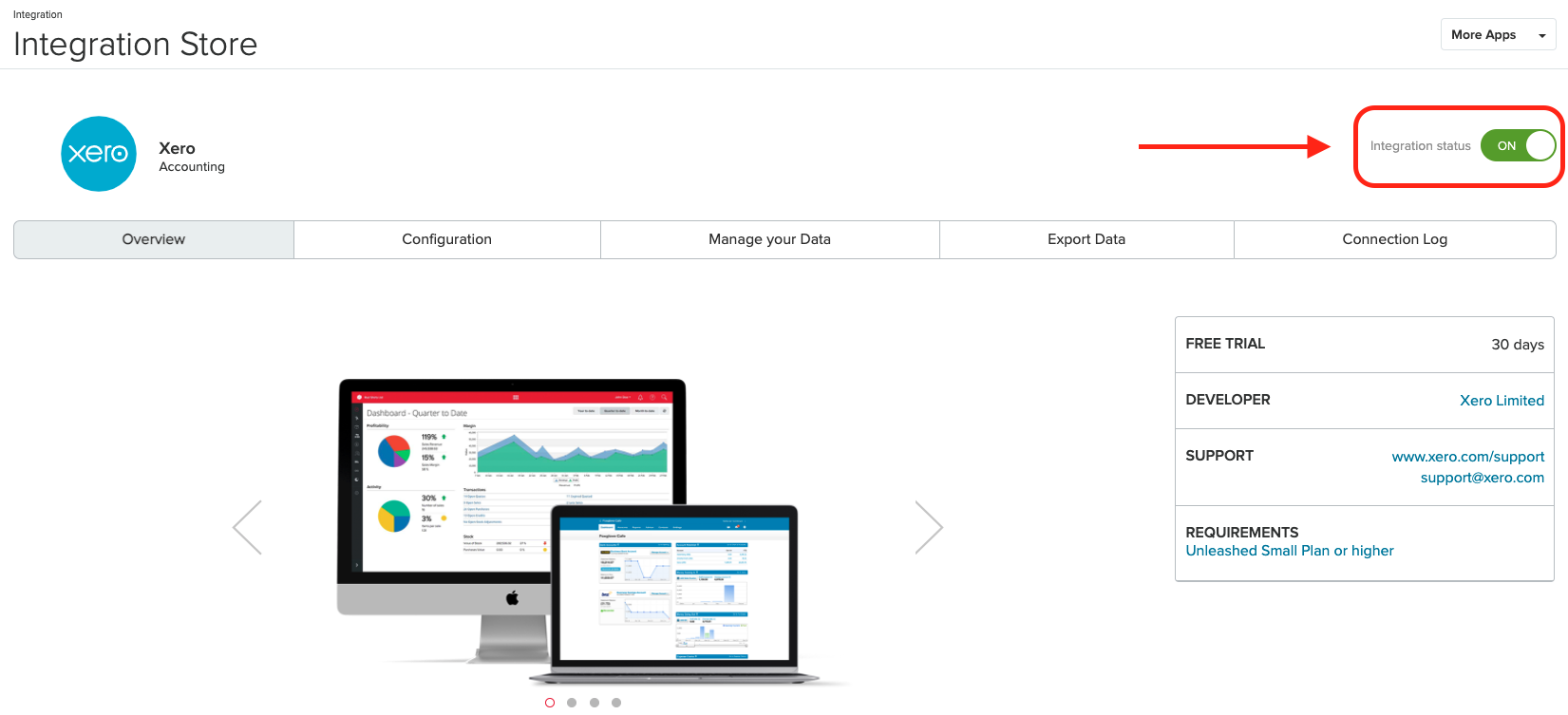The height and width of the screenshot is (715, 1568).
Task: Show previous carousel image with left arrow
Action: click(x=247, y=527)
